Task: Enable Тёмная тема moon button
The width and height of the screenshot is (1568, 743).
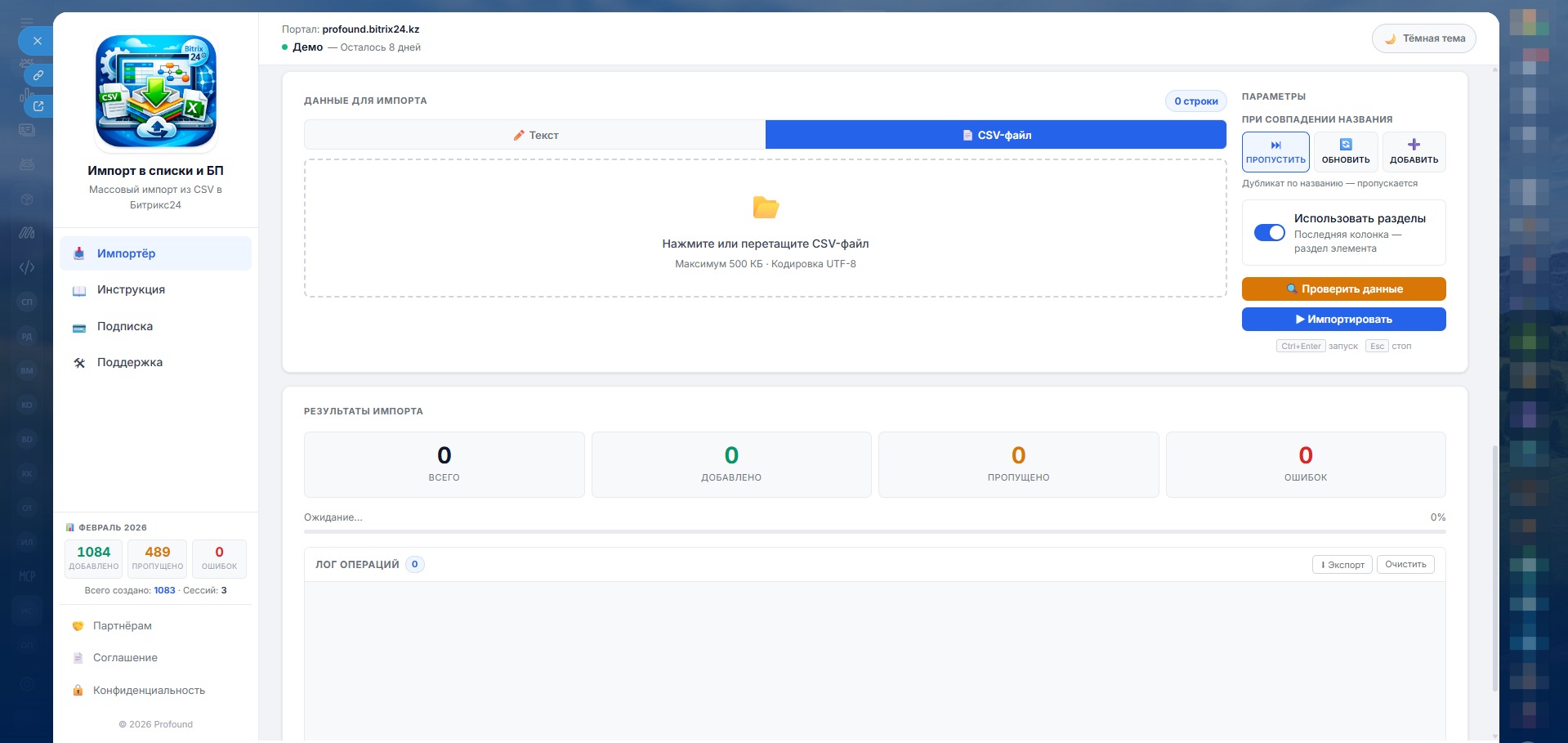Action: point(1423,38)
